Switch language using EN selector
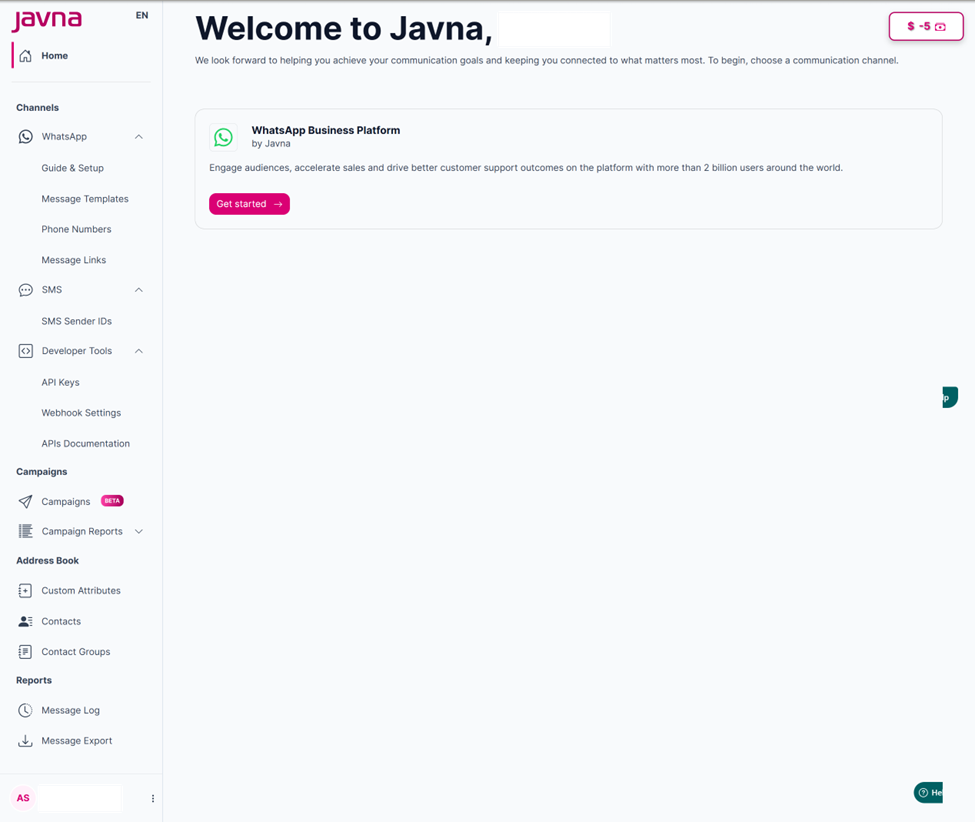 click(142, 16)
